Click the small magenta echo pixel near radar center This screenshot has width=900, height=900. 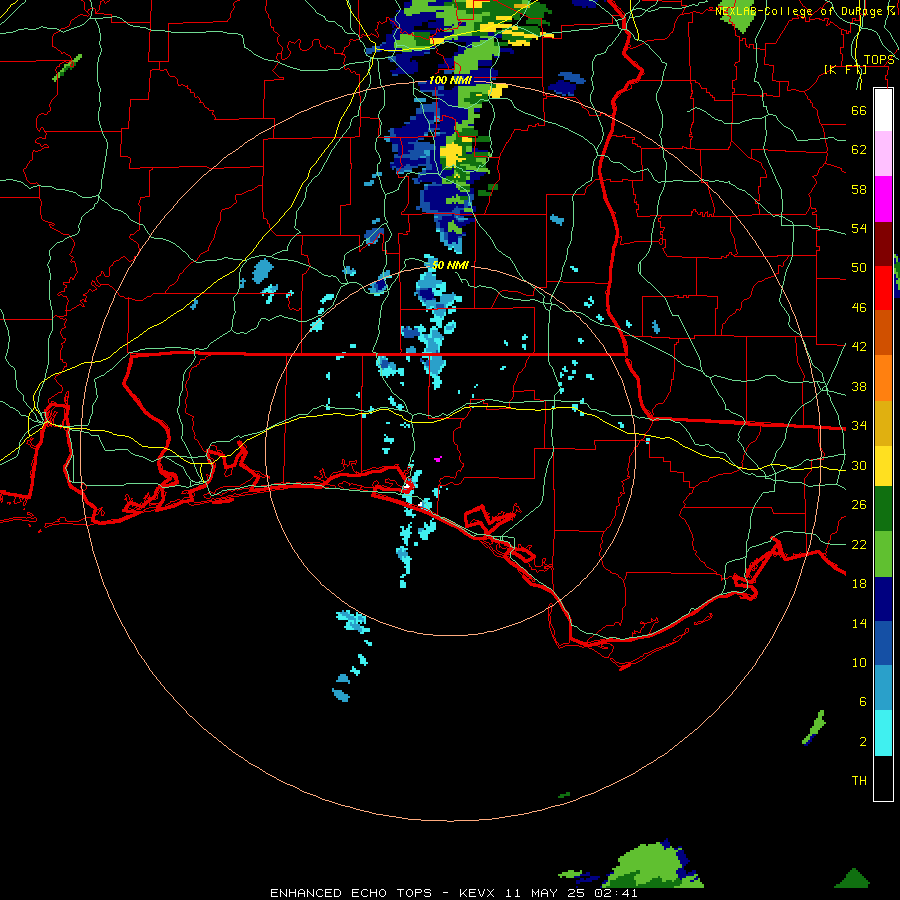coord(438,459)
